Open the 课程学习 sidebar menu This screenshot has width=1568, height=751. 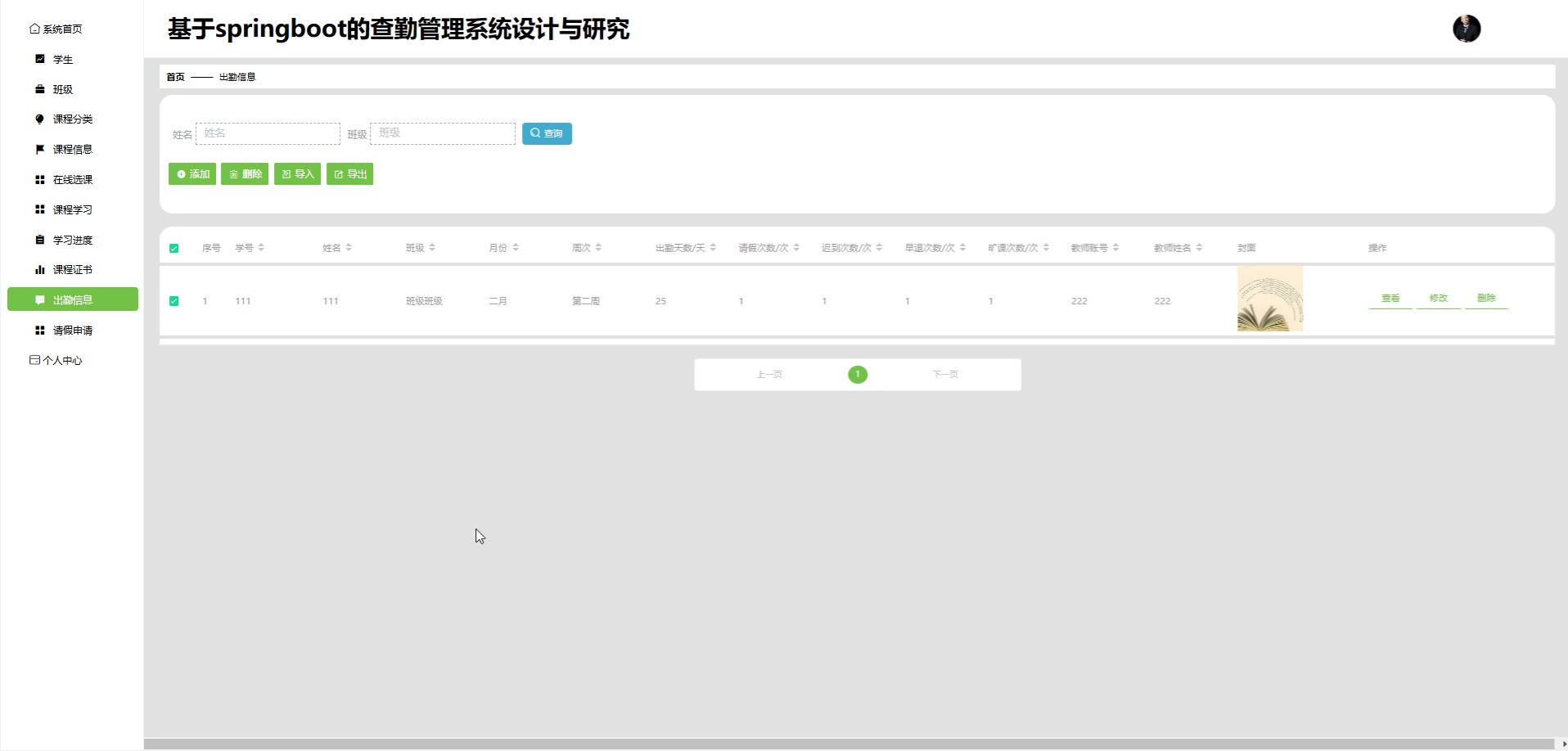point(73,209)
